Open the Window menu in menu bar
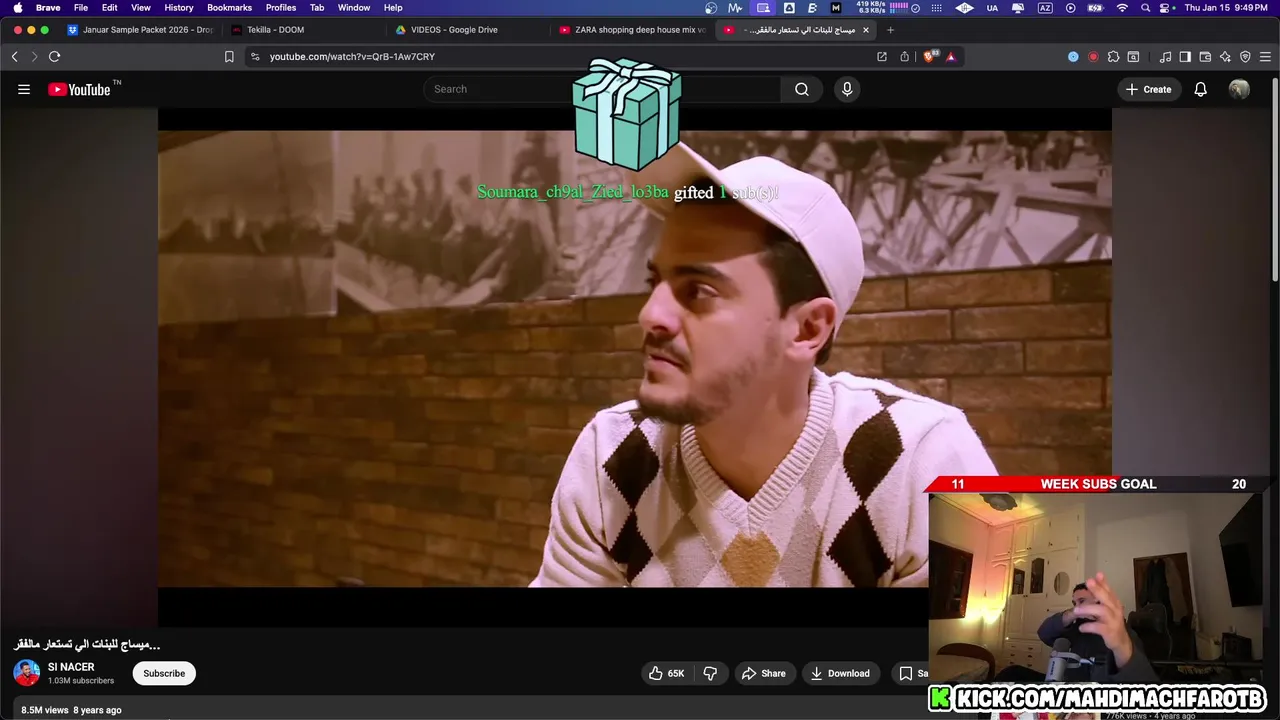This screenshot has height=720, width=1280. 354,7
